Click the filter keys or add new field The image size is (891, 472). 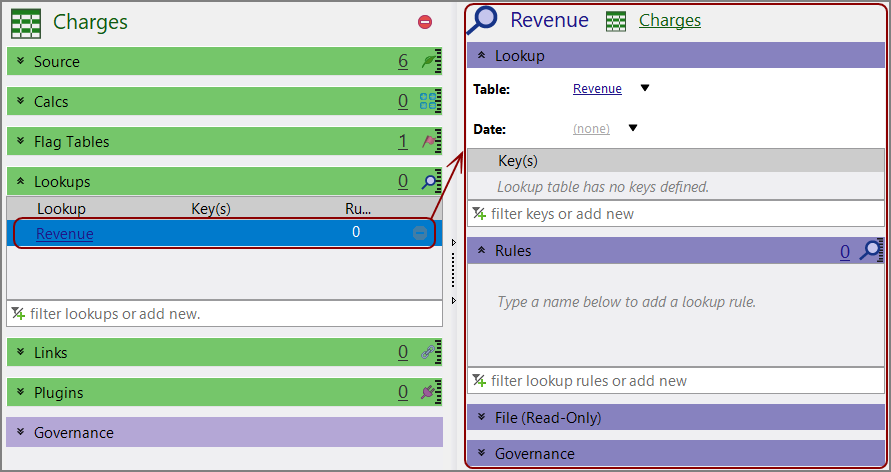pos(676,214)
